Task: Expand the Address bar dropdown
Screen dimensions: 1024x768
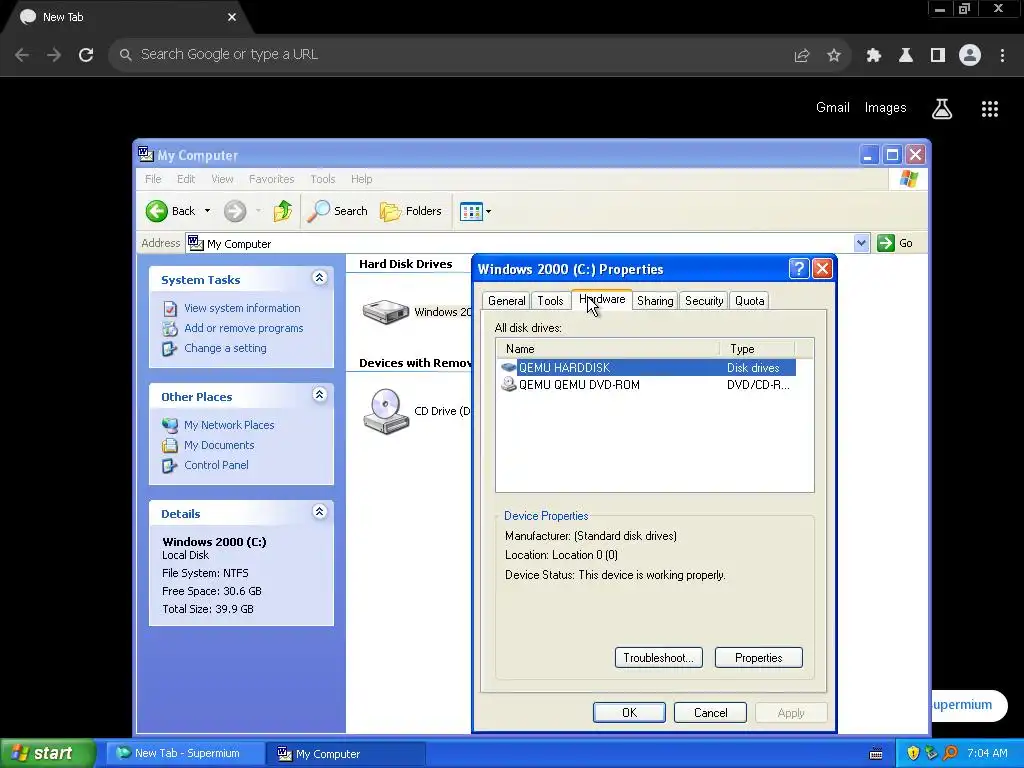Action: [x=861, y=243]
